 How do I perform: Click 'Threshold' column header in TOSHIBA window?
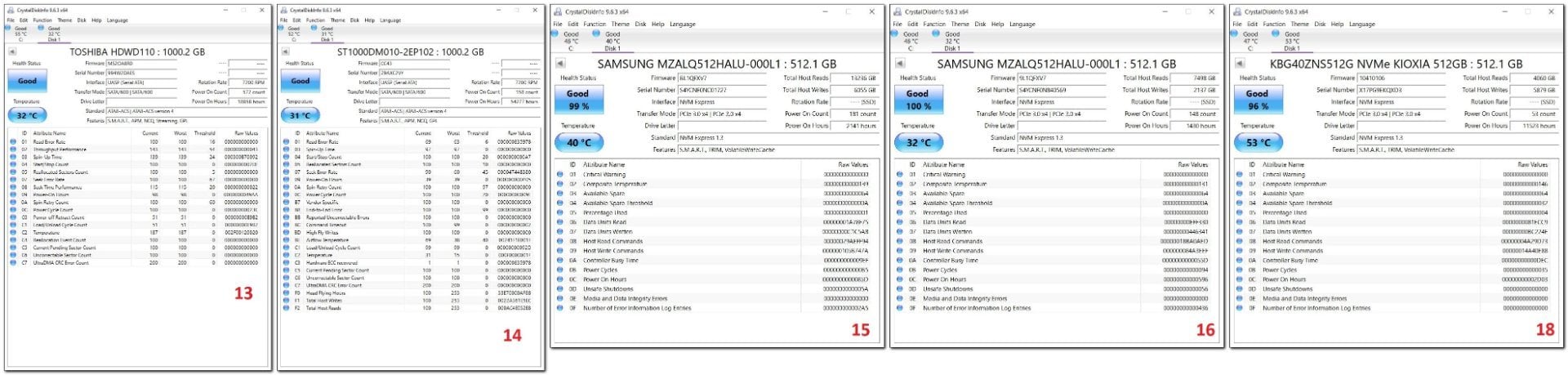(x=205, y=132)
